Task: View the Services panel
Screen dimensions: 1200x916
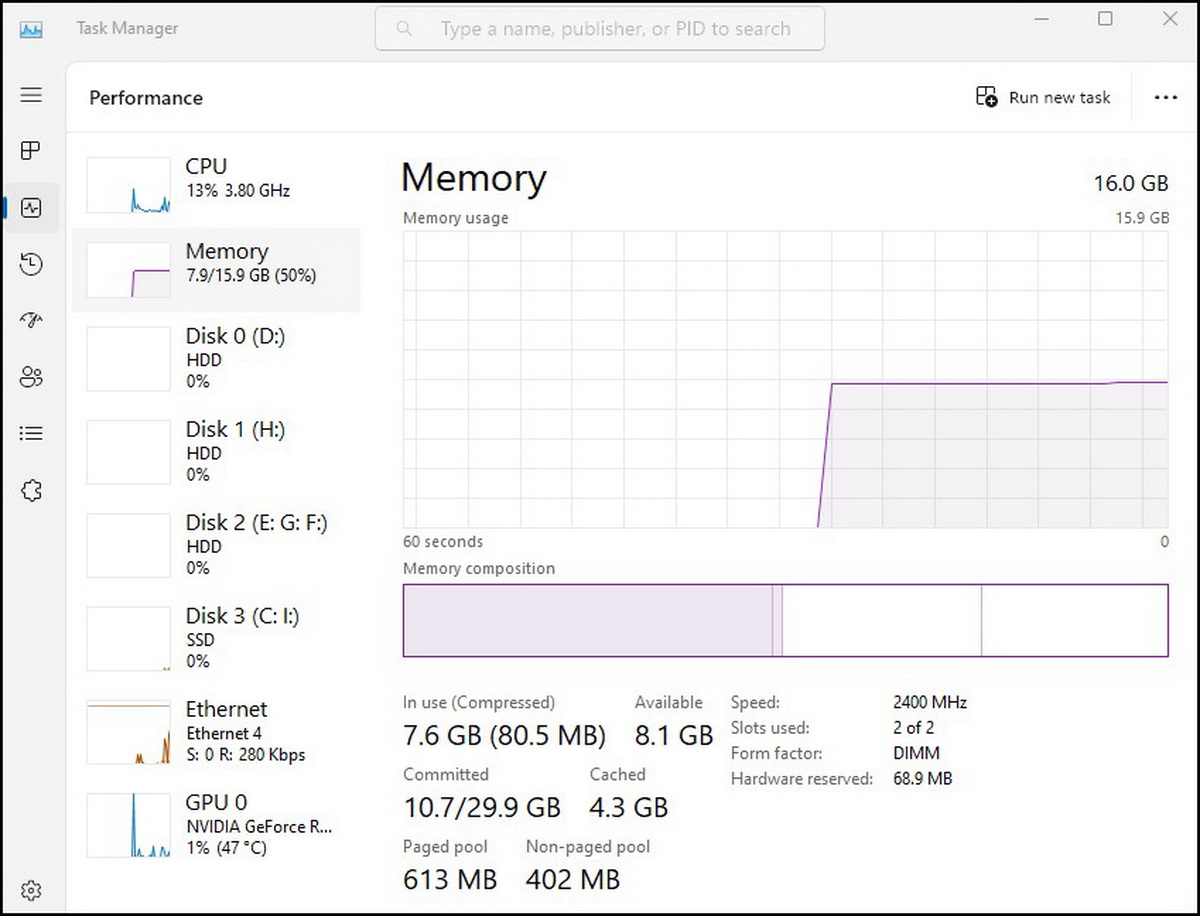Action: click(31, 490)
